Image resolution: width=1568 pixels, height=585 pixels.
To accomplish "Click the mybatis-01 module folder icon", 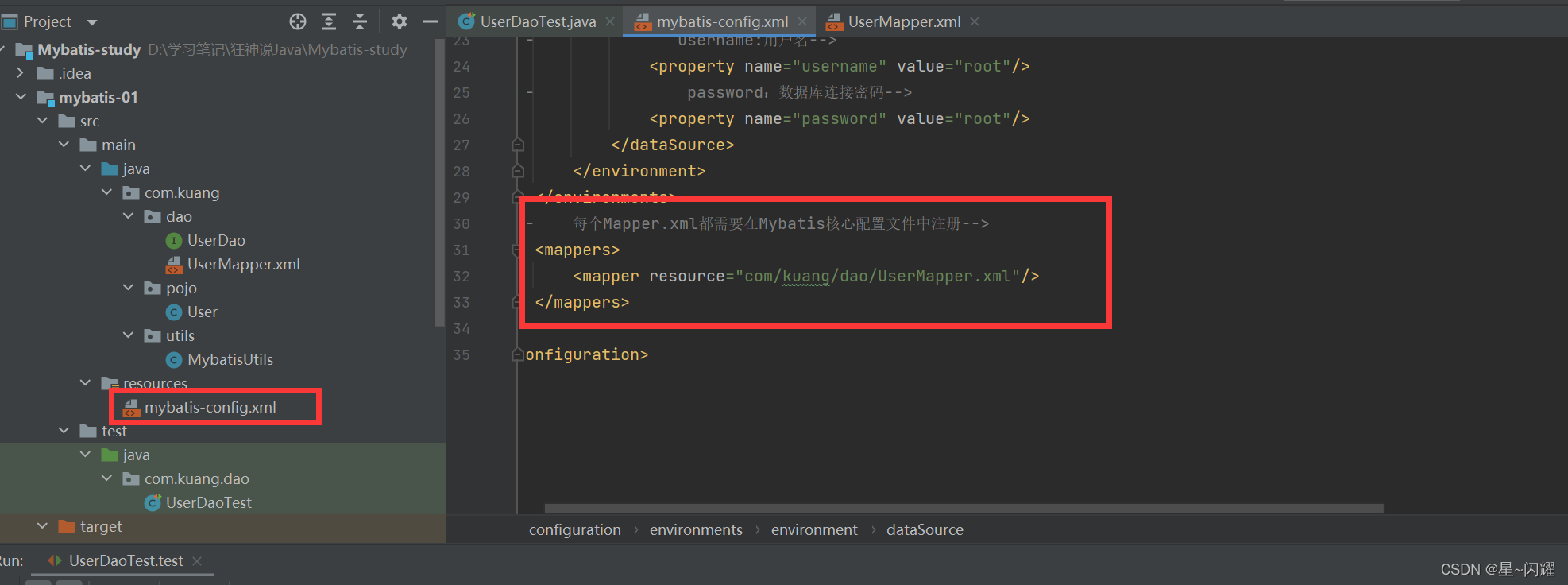I will click(x=46, y=98).
